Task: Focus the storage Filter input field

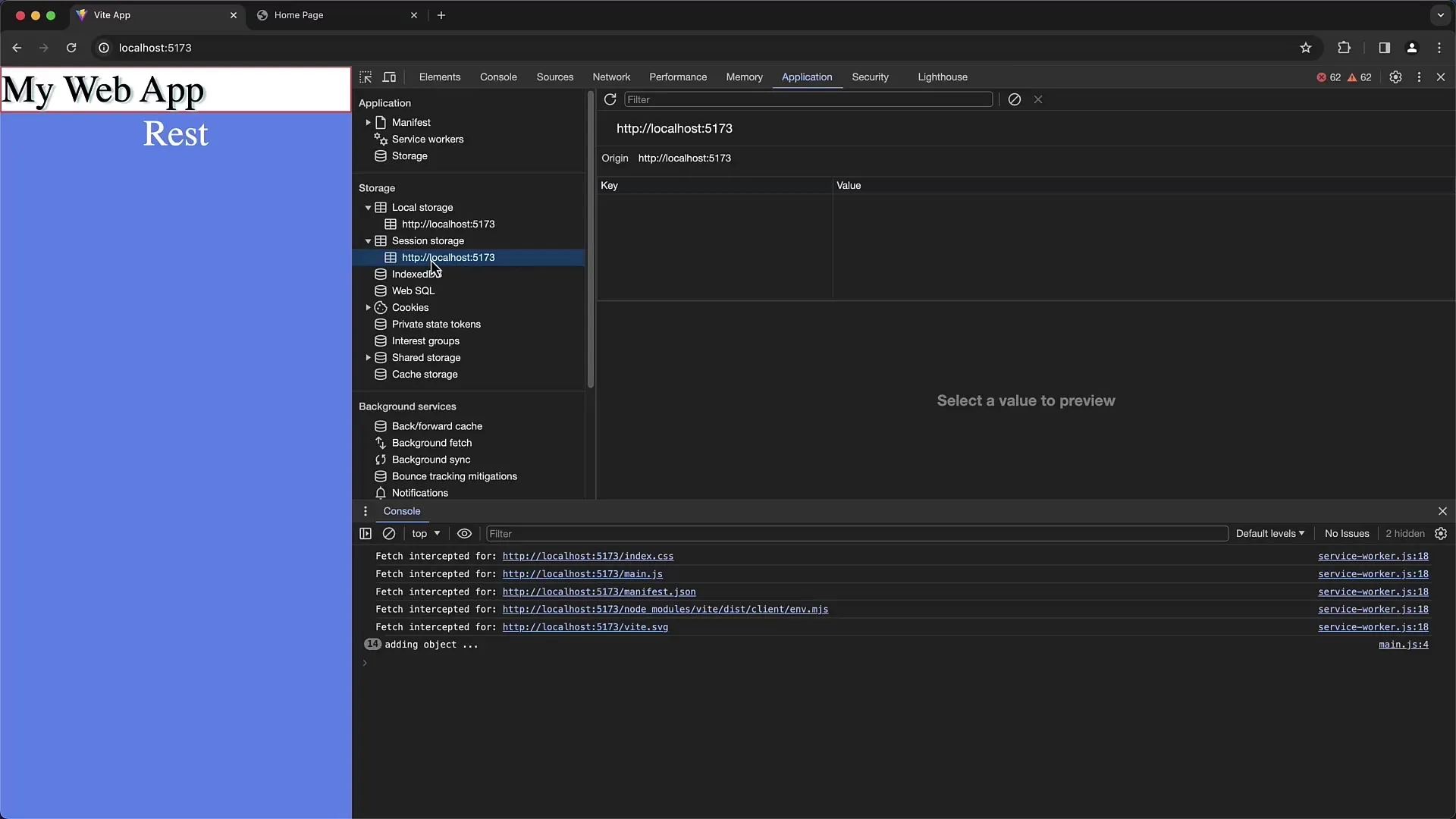Action: 808,99
